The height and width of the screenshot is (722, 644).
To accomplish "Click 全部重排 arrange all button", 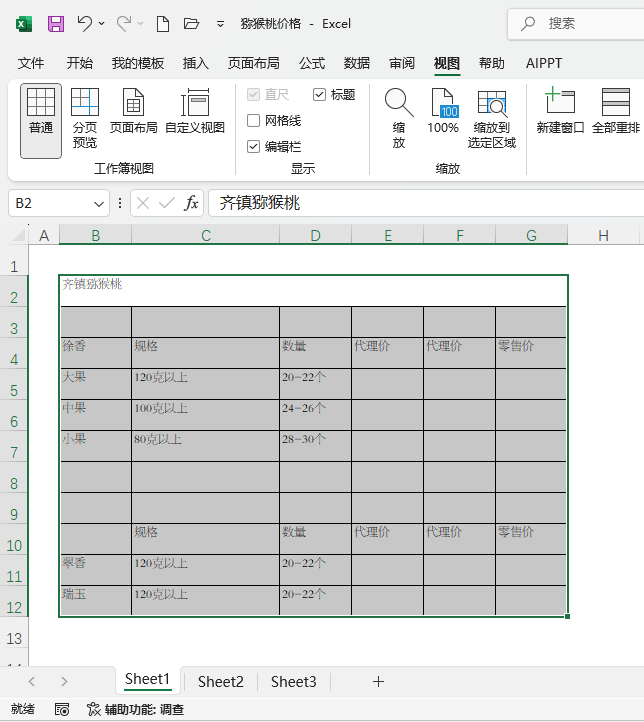I will [615, 111].
